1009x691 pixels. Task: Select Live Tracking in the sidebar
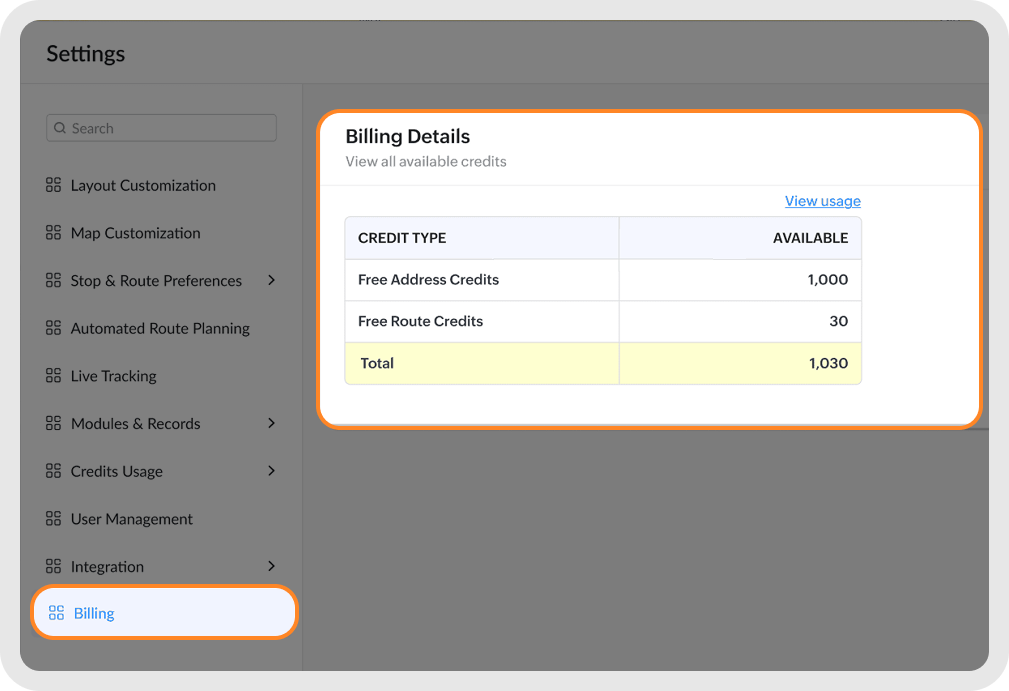click(x=113, y=376)
